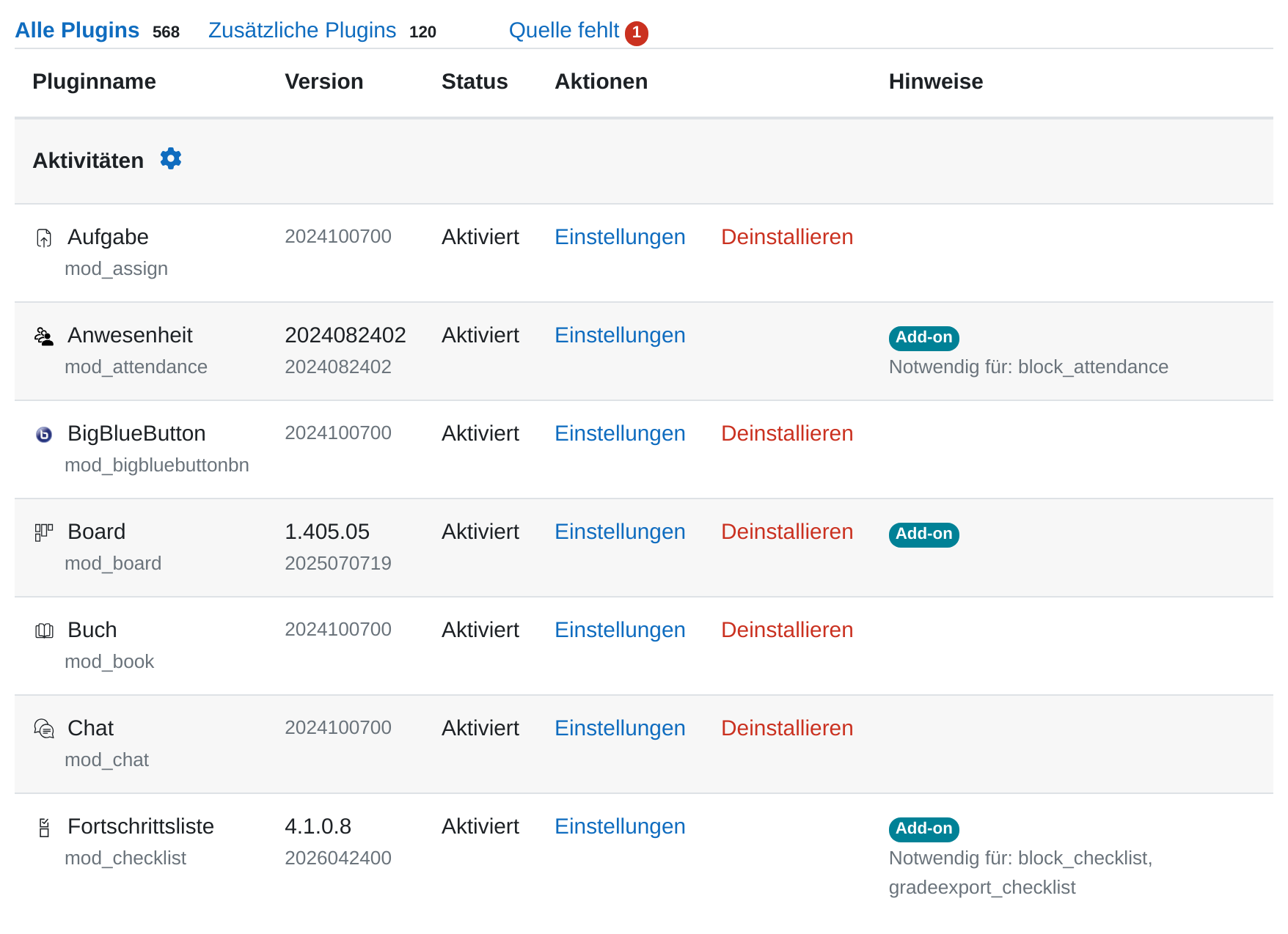Click Deinstallieren for Chat
The height and width of the screenshot is (934, 1288).
click(787, 728)
